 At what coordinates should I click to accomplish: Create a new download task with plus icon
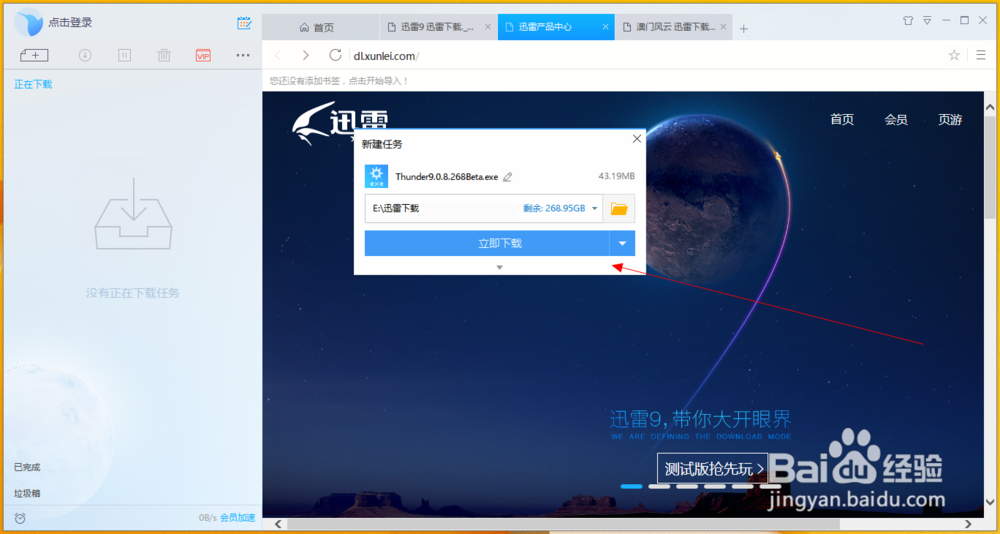34,56
